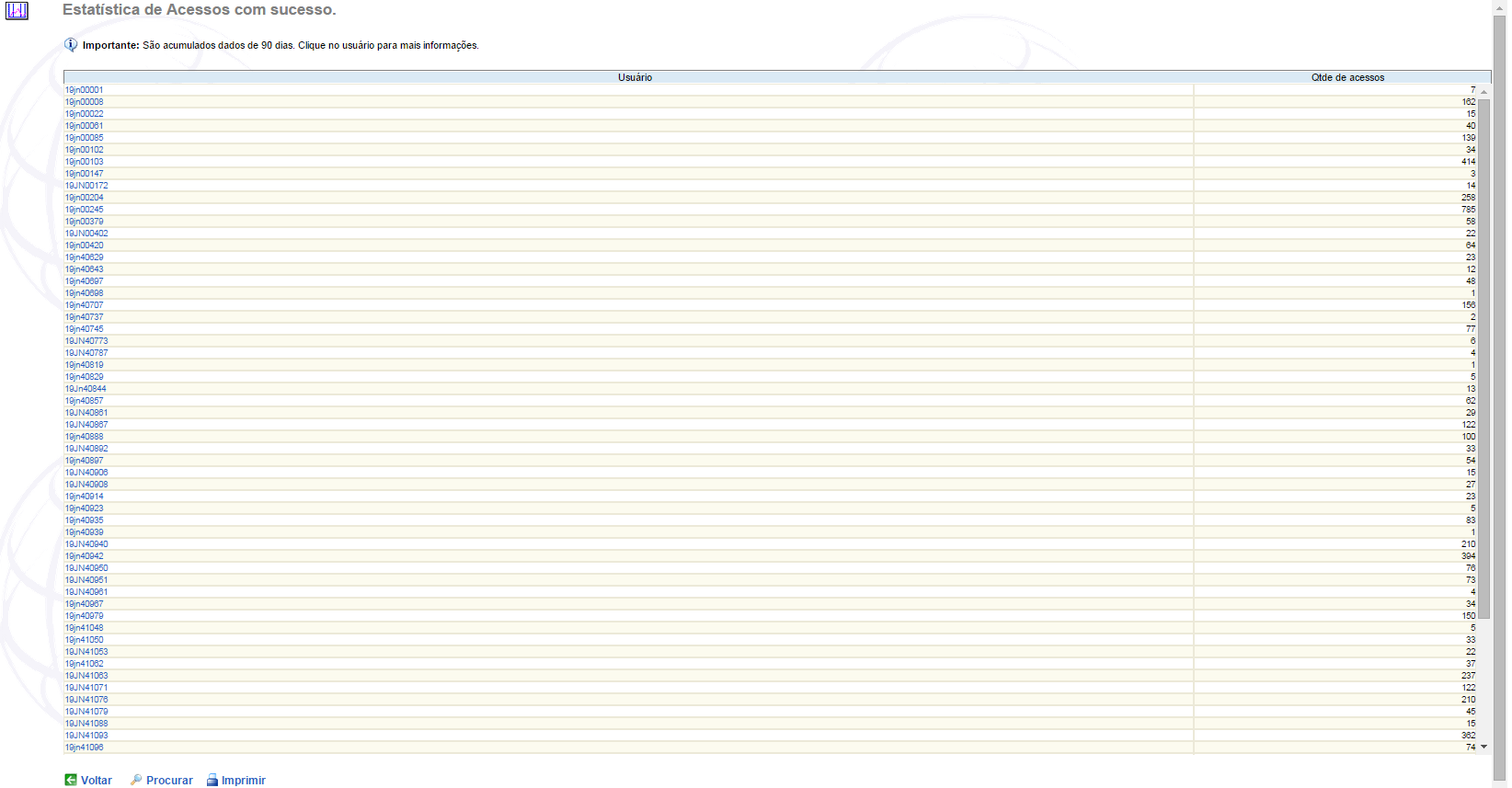Print the report via Imprimir link
Image resolution: width=1512 pixels, height=788 pixels.
(243, 780)
